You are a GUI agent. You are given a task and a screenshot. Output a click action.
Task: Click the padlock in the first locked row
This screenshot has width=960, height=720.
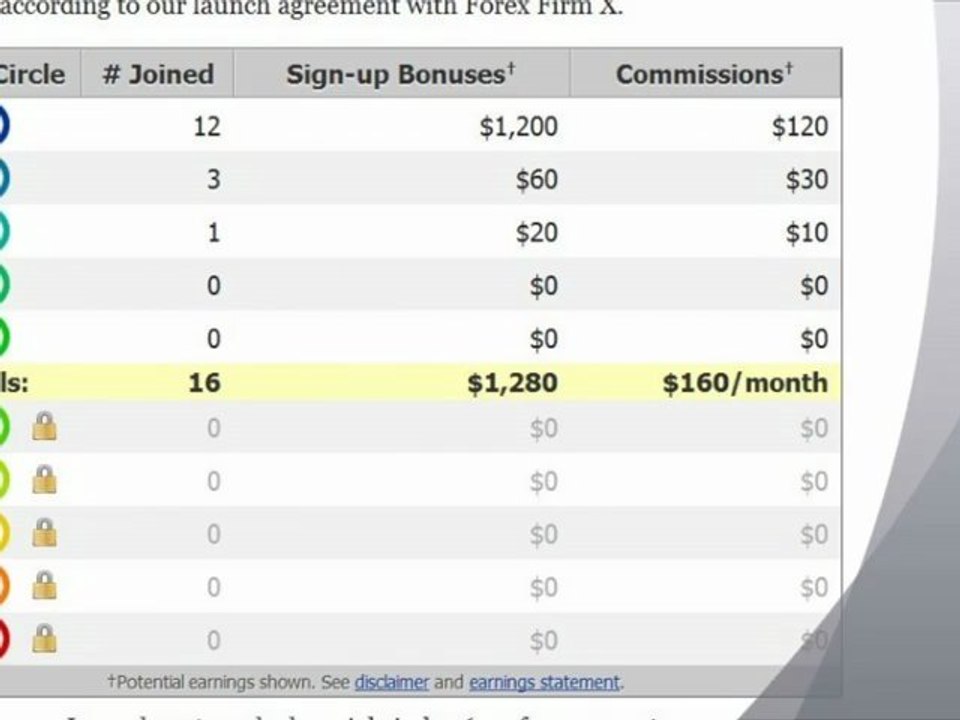point(44,426)
